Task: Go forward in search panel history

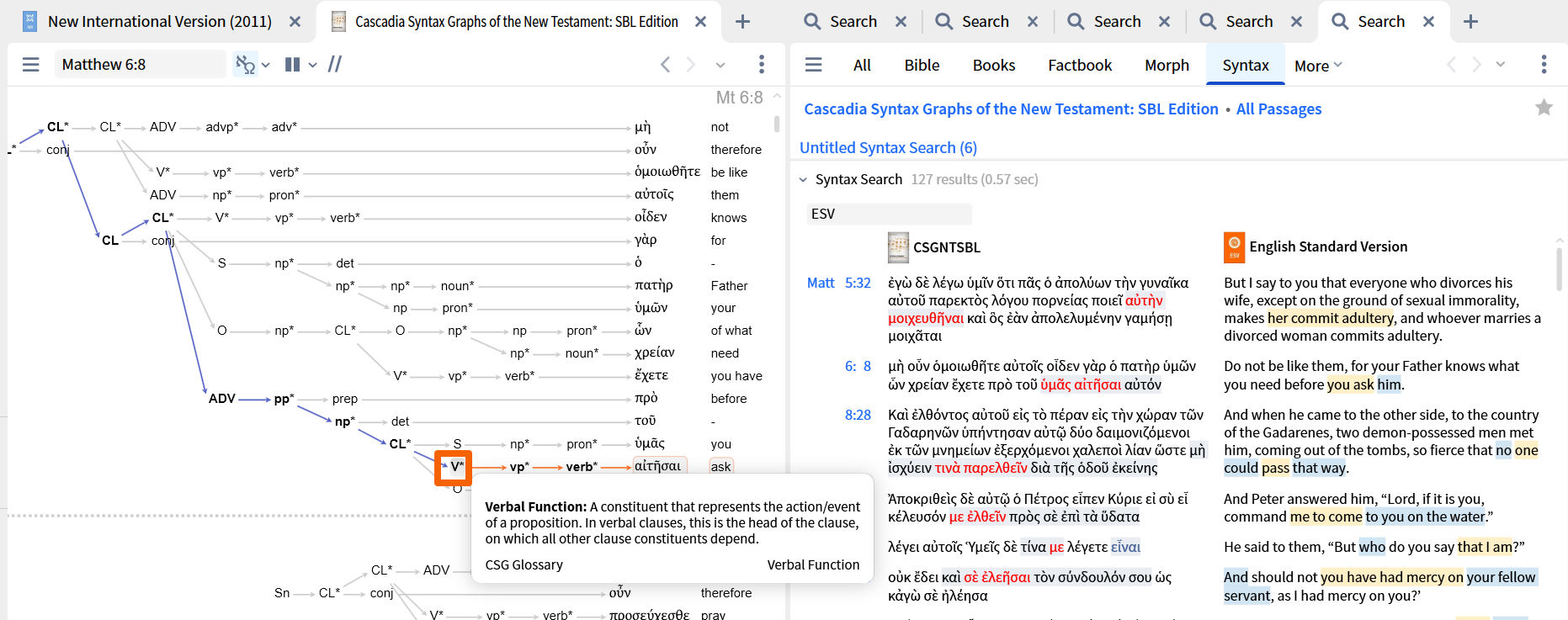Action: 1476,65
